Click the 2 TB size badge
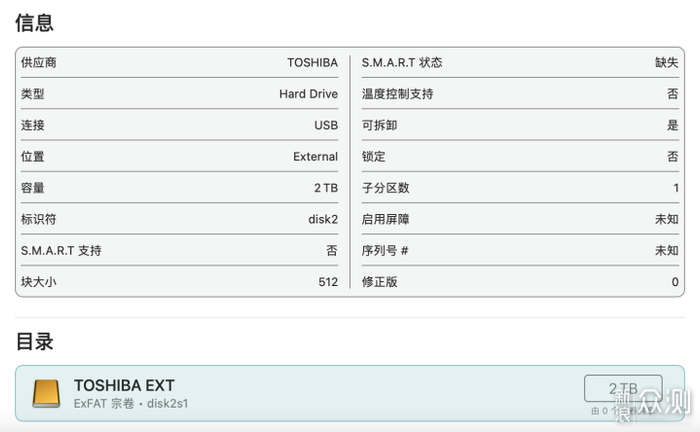Image resolution: width=700 pixels, height=432 pixels. click(623, 388)
